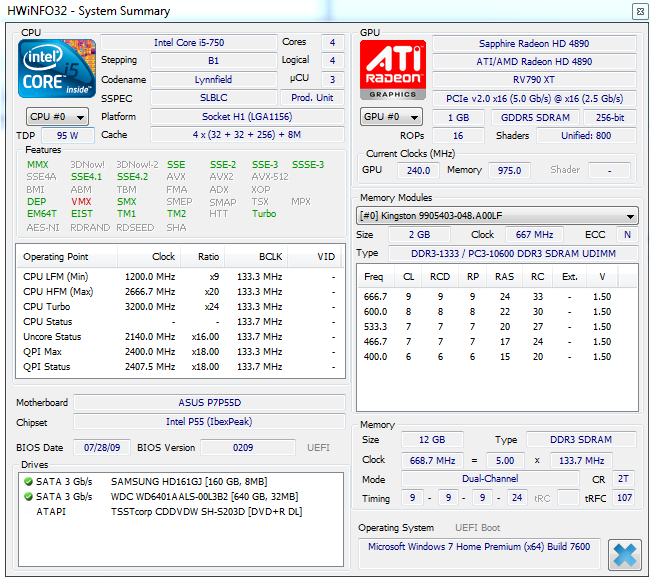Screen dimensions: 650x577
Task: Open the GPU #0 selector dropdown
Action: [391, 117]
